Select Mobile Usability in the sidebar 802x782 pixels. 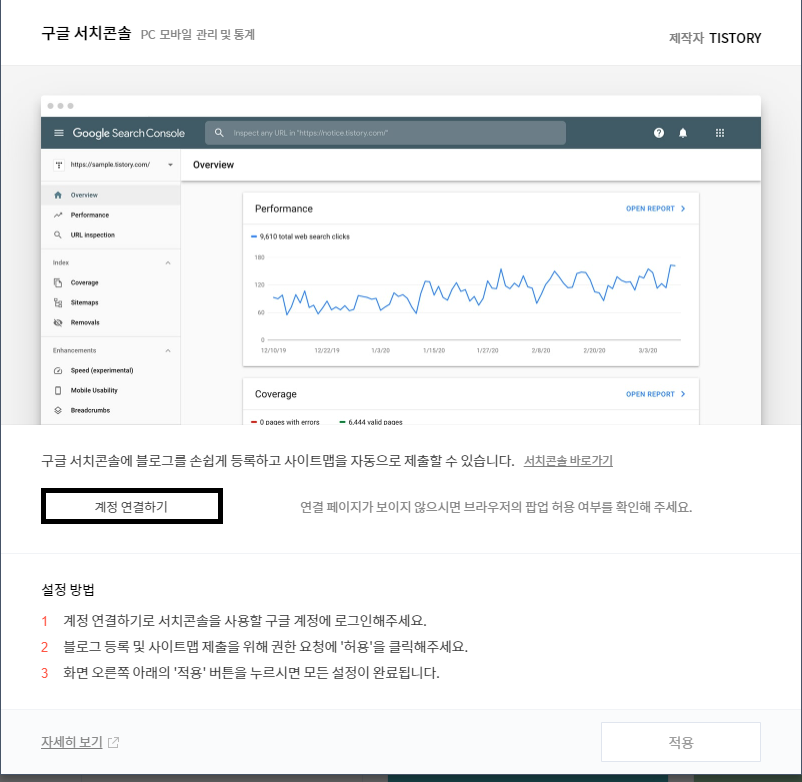(110, 390)
